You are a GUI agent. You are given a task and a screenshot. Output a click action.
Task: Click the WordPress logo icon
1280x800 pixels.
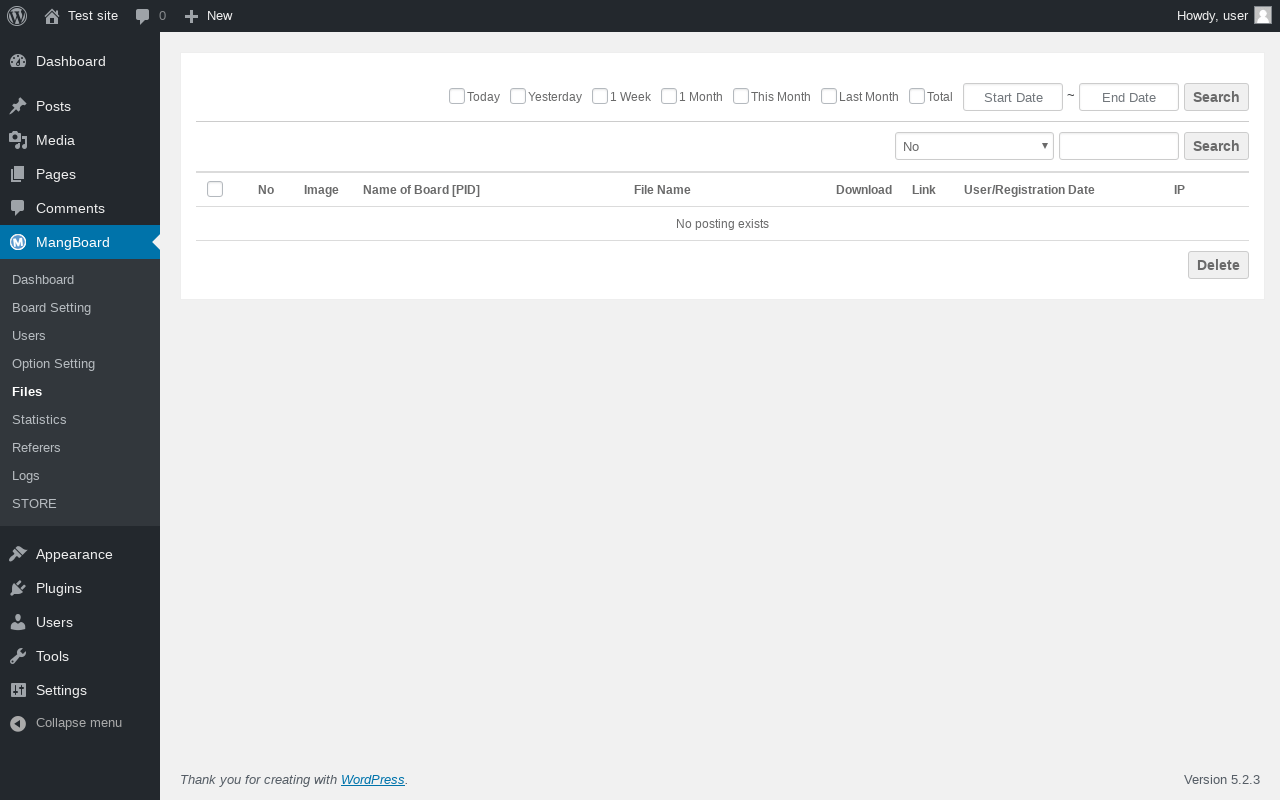(x=17, y=16)
